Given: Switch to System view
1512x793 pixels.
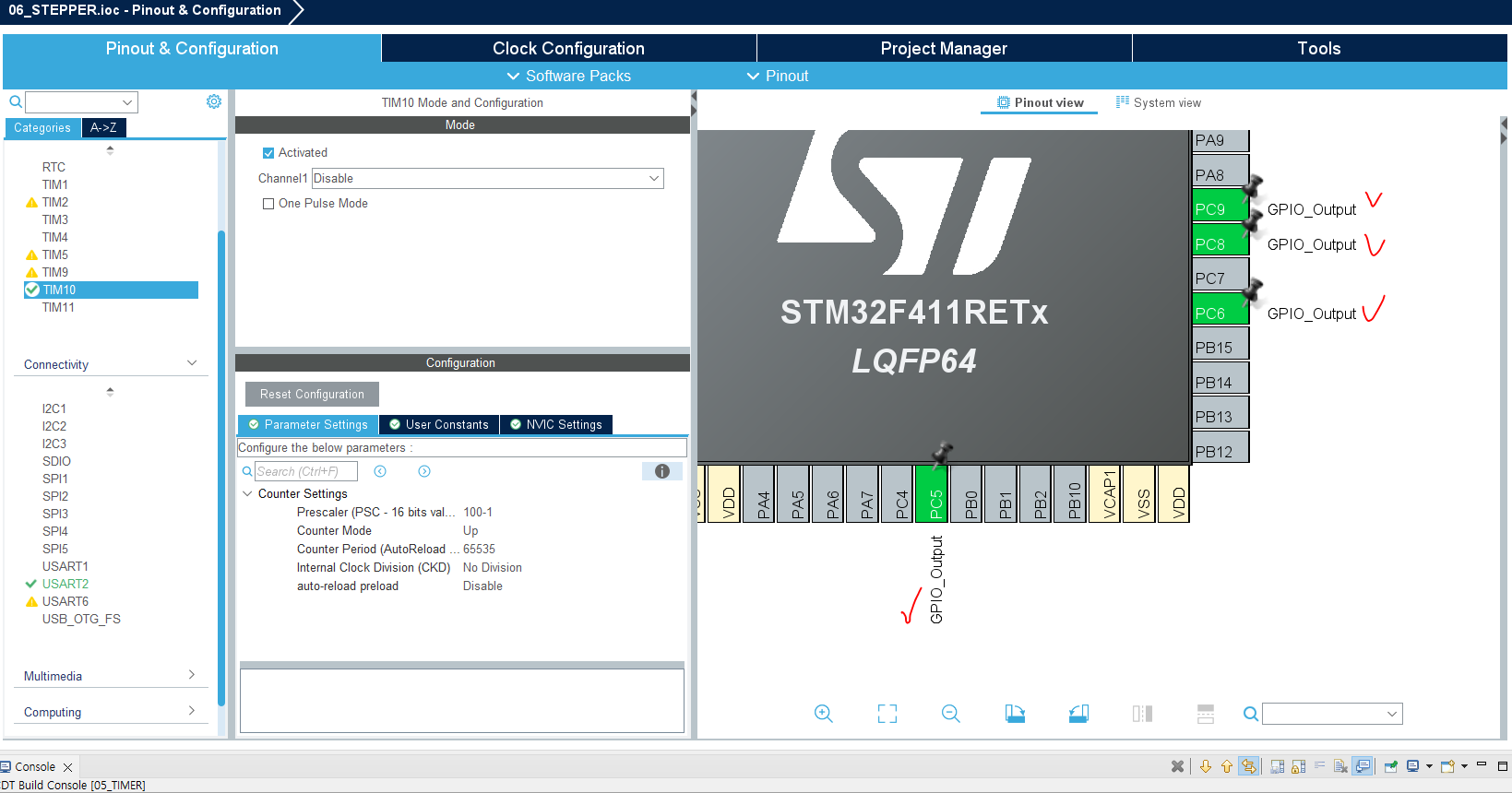Looking at the screenshot, I should click(x=1159, y=102).
